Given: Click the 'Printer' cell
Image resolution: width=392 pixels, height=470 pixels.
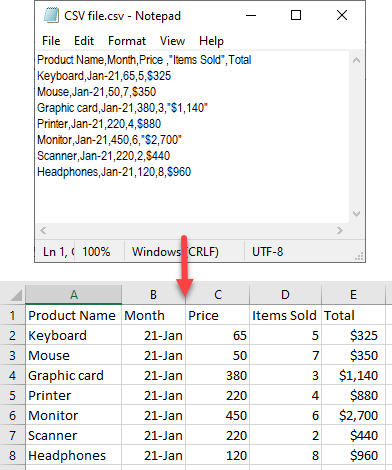Looking at the screenshot, I should click(x=74, y=395).
